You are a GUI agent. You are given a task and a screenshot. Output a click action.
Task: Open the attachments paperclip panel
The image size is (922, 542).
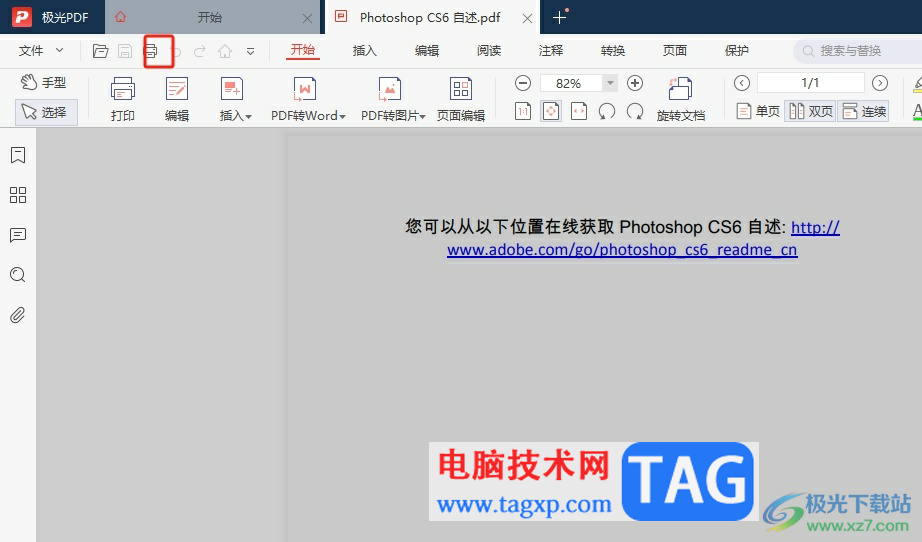click(18, 315)
